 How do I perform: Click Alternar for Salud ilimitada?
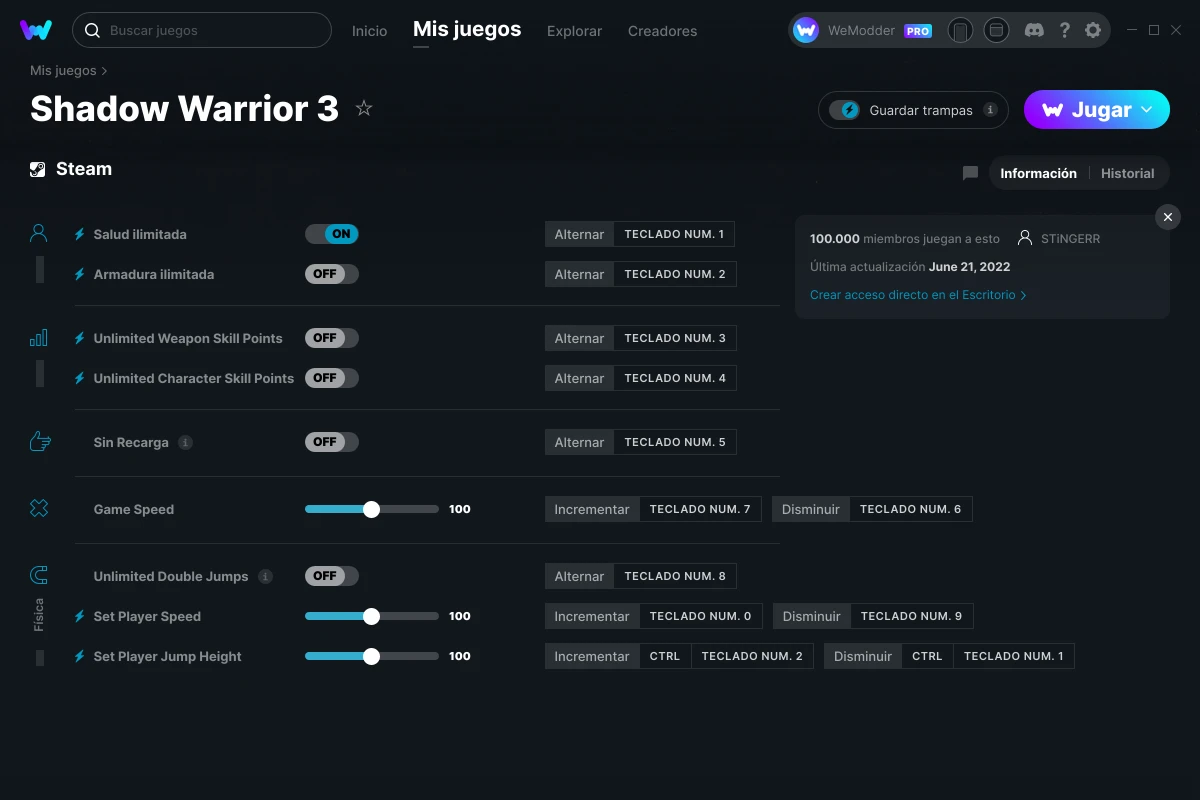pyautogui.click(x=579, y=234)
